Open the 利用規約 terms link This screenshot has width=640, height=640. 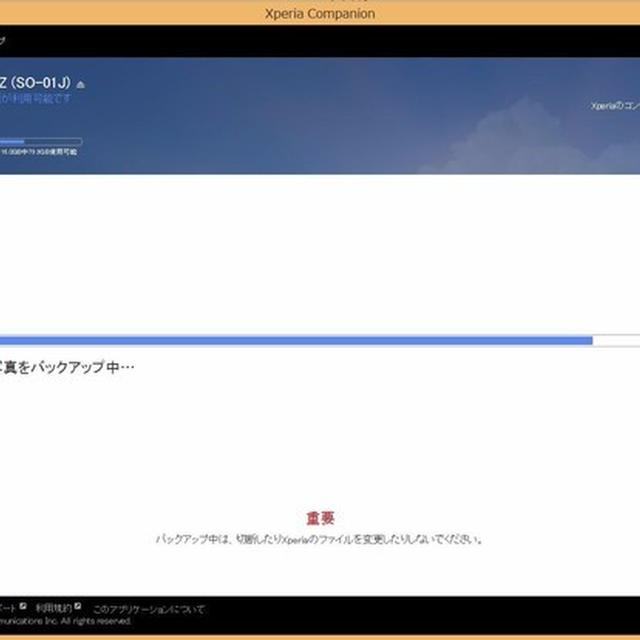(53, 608)
